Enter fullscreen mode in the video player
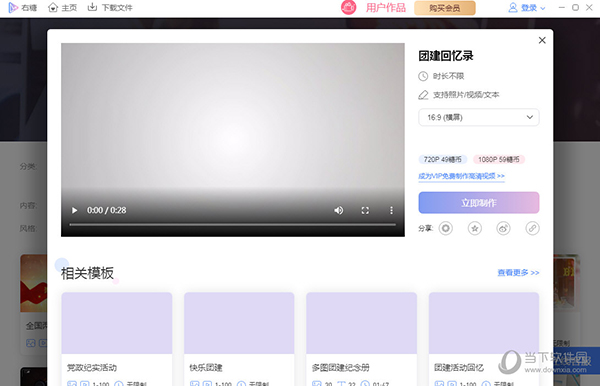This screenshot has width=600, height=386. point(365,210)
